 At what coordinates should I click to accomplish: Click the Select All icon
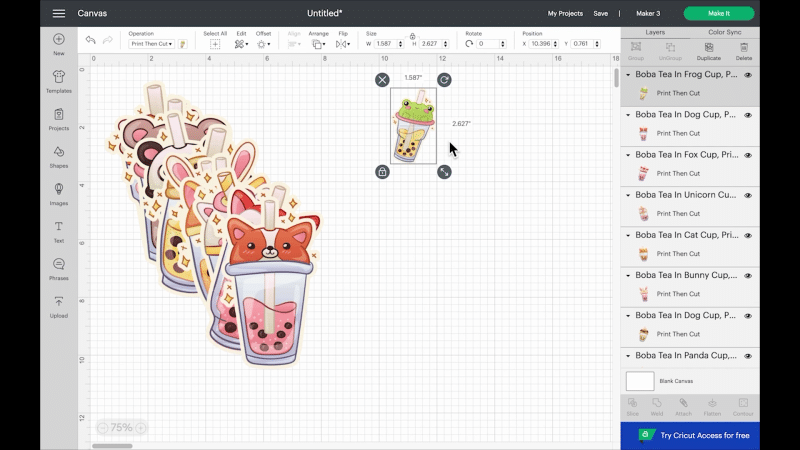pos(215,44)
